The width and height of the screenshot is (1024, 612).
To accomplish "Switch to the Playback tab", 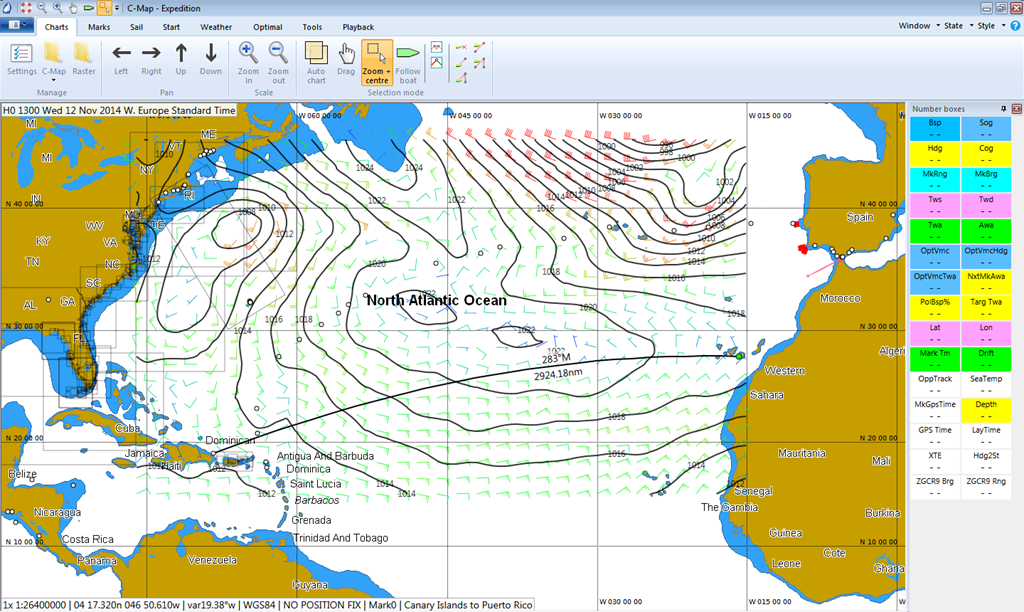I will [358, 27].
